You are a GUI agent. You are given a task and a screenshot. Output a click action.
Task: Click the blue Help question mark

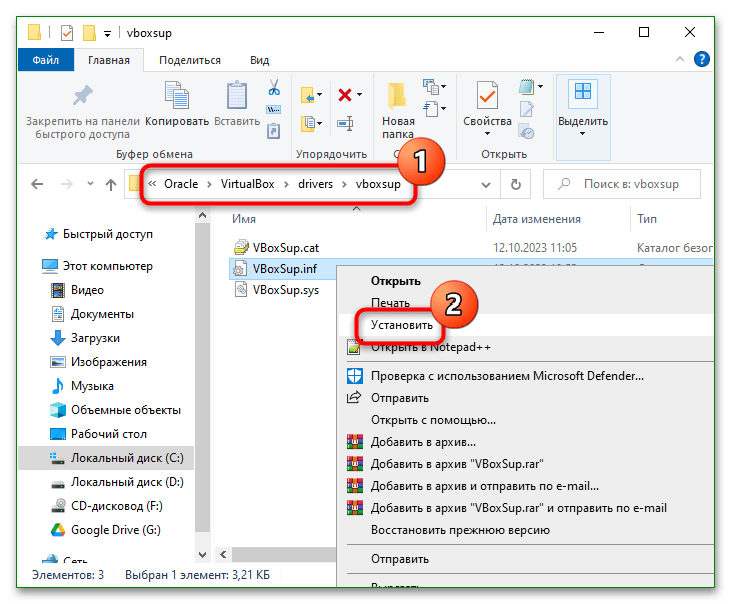point(701,59)
